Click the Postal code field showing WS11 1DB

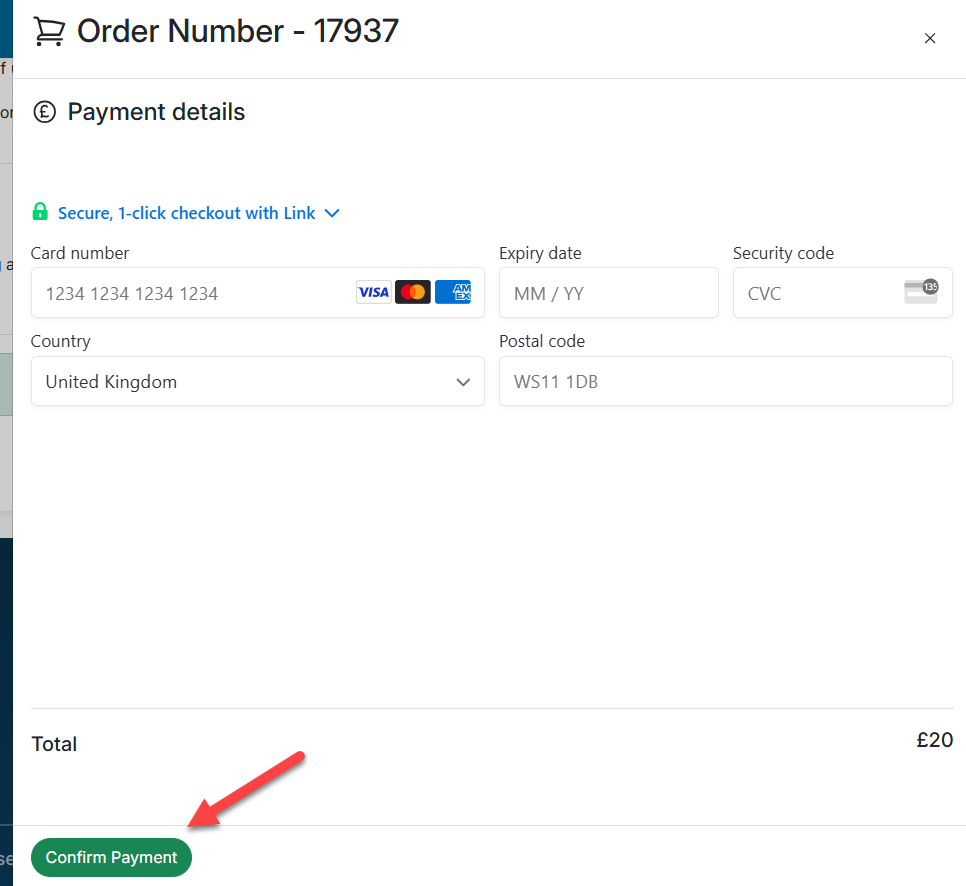coord(725,381)
